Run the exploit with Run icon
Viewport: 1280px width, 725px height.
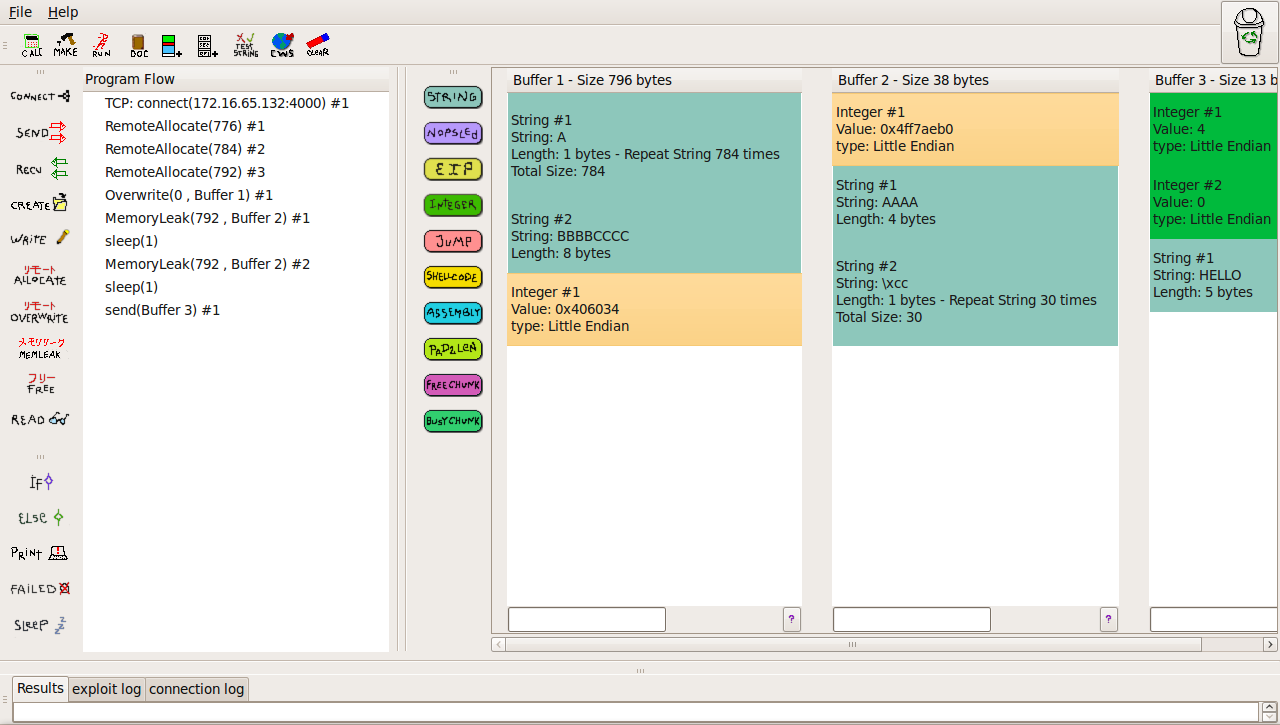point(101,45)
